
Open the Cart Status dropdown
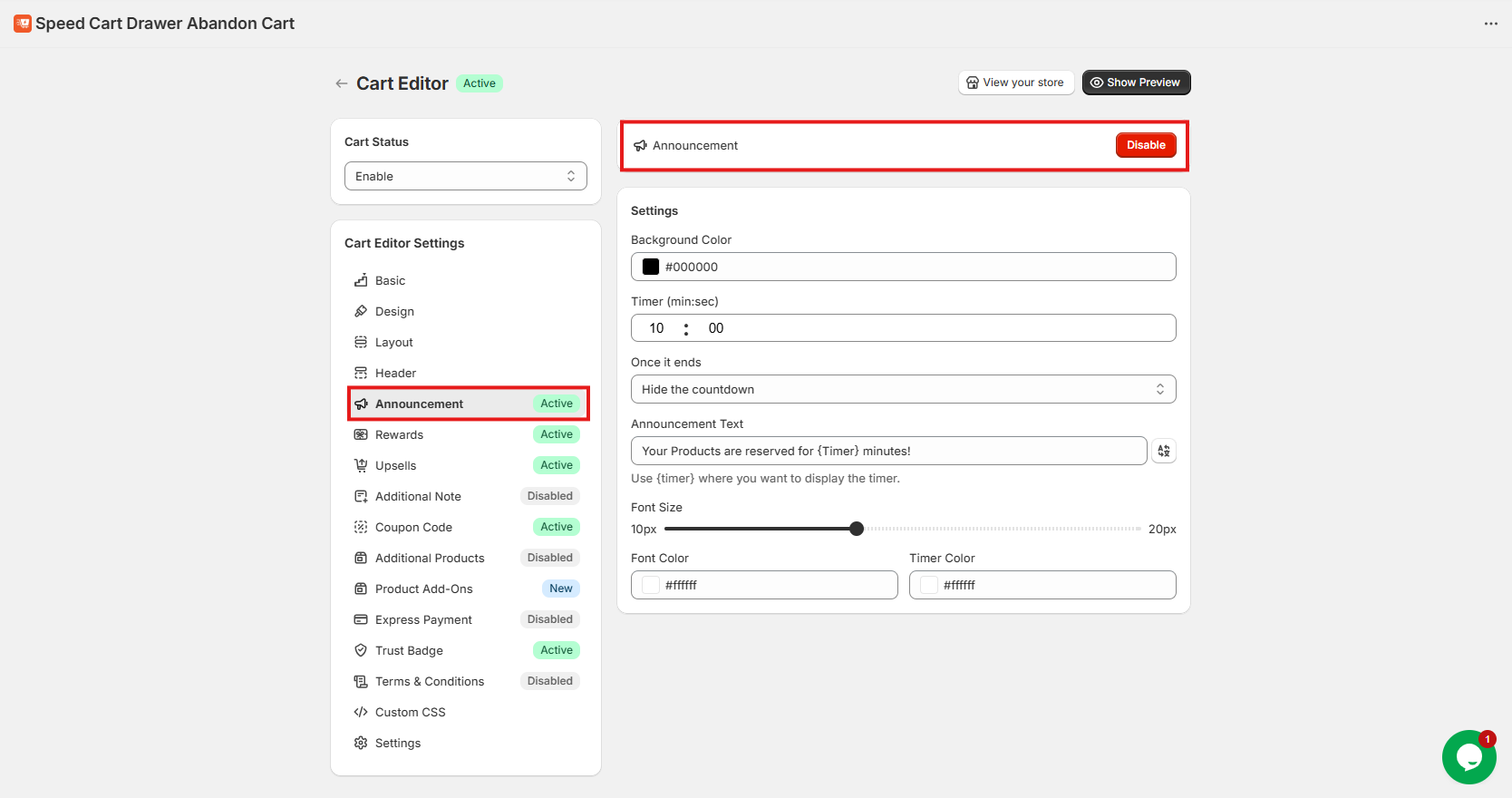coord(465,176)
